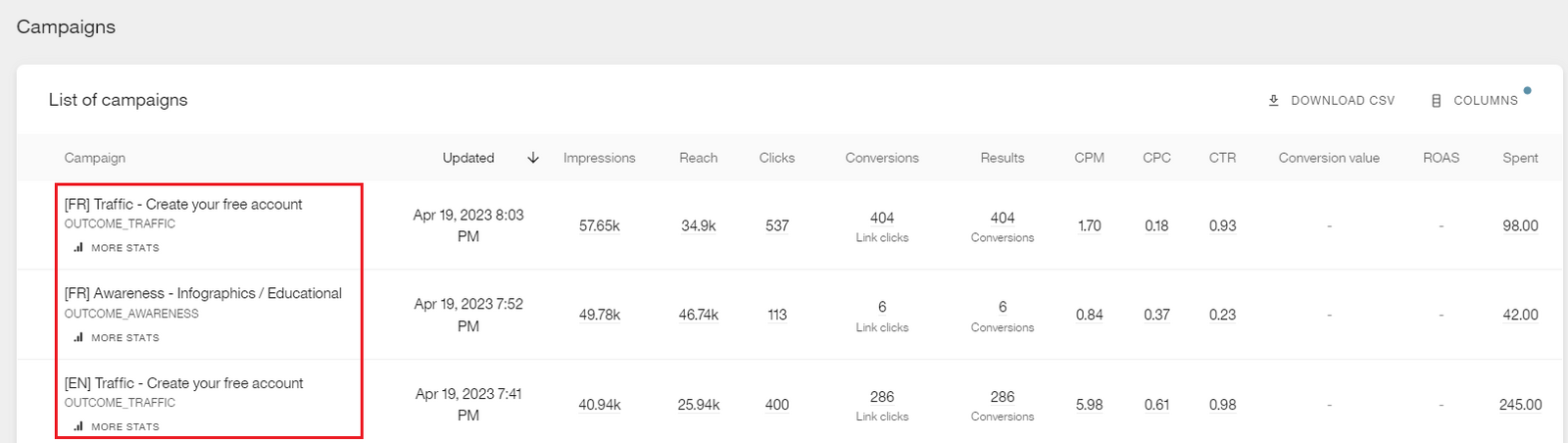
Task: Sort the list by CTR header
Action: (1222, 158)
